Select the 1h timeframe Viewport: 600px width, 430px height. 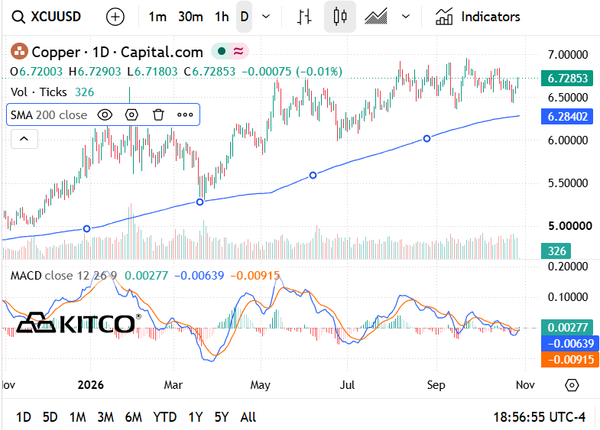(x=222, y=17)
